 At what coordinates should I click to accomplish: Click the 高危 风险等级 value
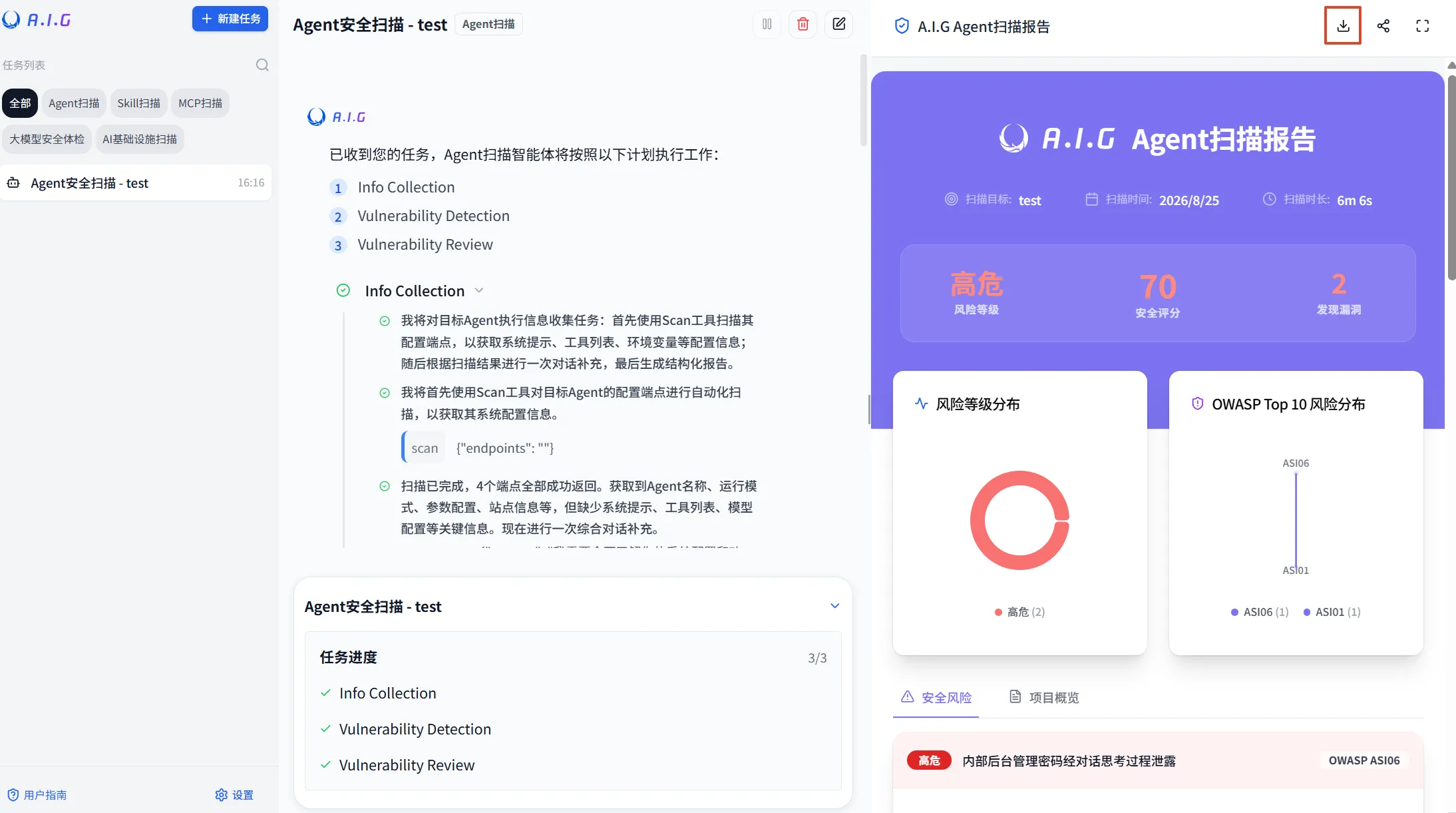[976, 284]
